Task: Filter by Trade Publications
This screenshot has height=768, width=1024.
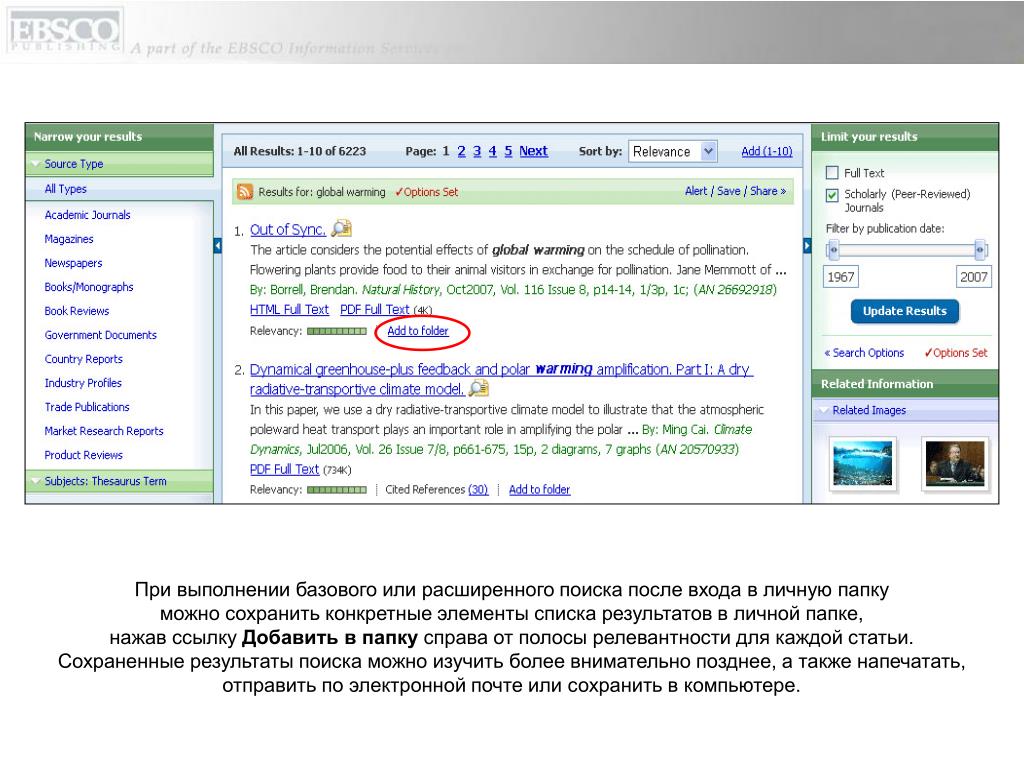Action: (87, 407)
